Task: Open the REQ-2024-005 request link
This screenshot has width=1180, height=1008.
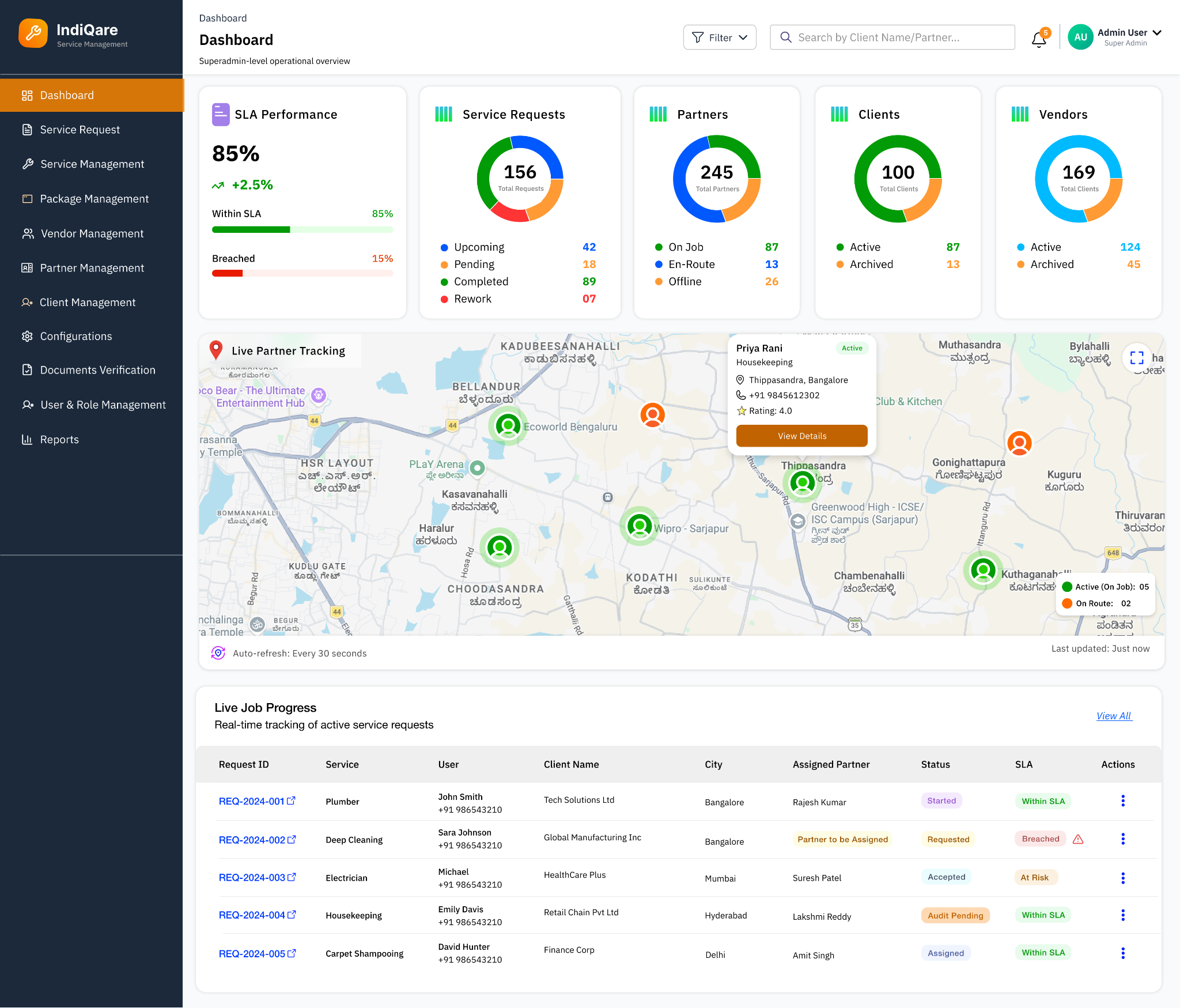Action: 257,954
